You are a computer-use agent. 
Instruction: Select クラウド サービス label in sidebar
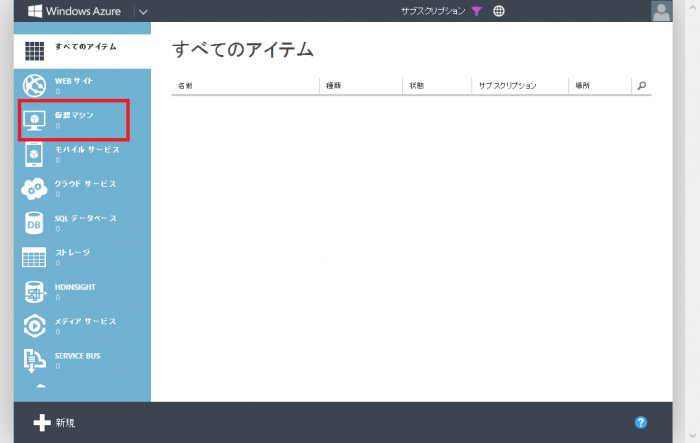(x=85, y=184)
